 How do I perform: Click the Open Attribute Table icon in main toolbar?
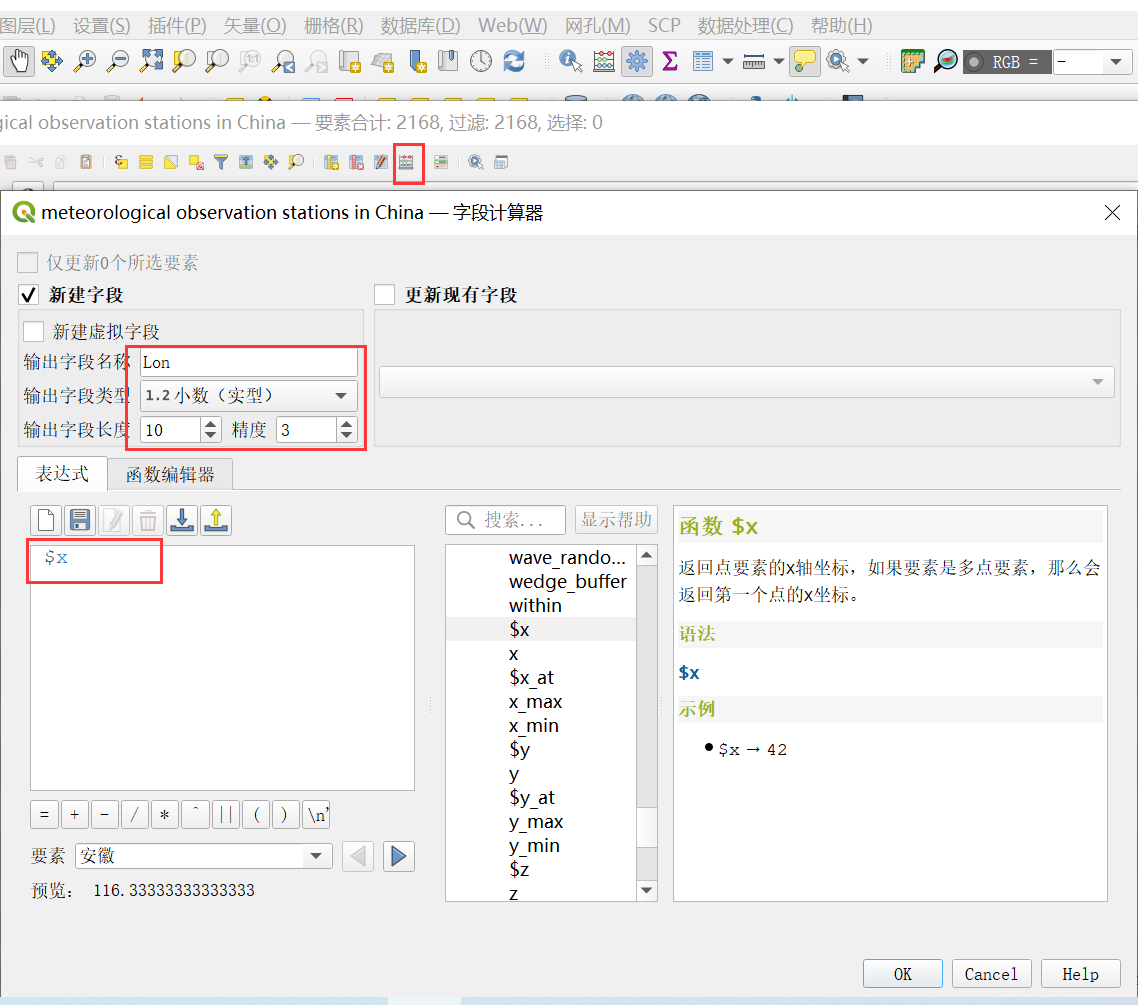pyautogui.click(x=703, y=61)
